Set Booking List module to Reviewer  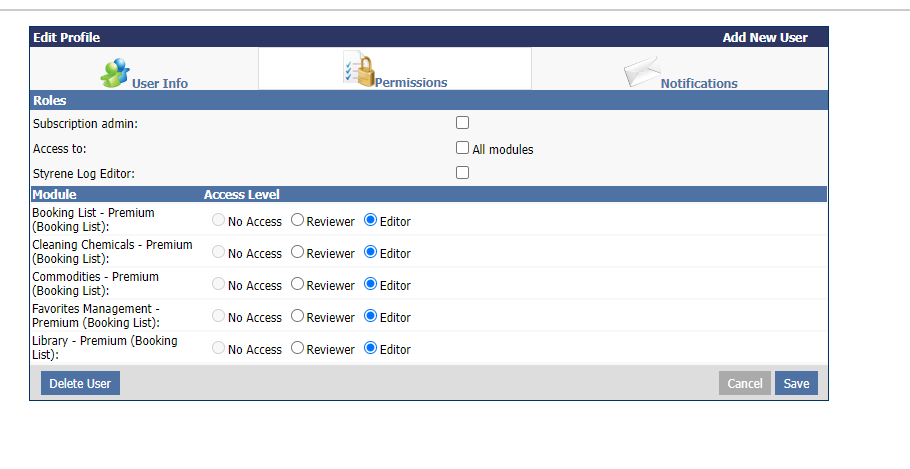tap(297, 220)
